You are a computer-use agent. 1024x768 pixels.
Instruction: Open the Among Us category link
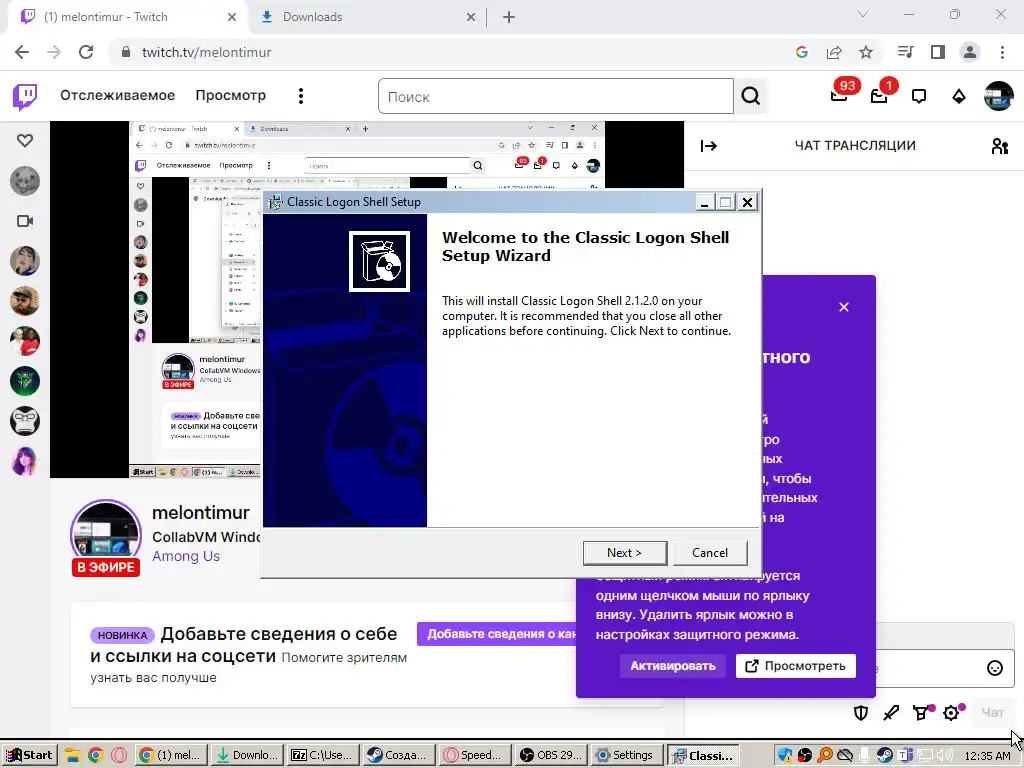[186, 556]
